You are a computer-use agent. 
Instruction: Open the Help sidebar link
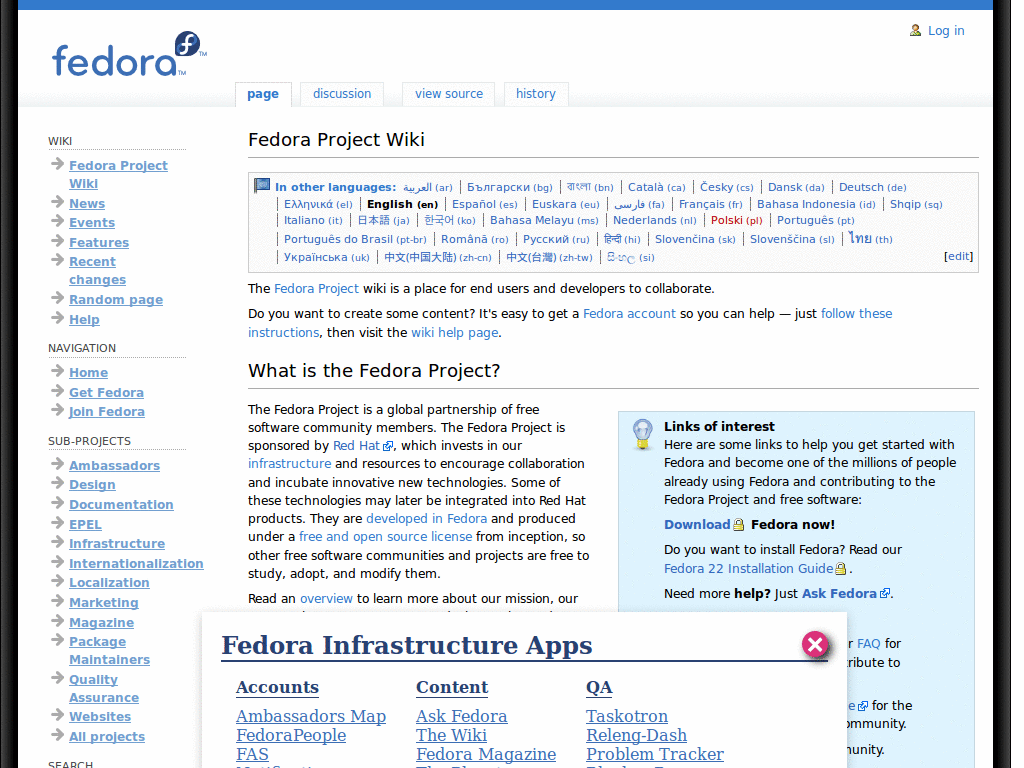(x=84, y=319)
